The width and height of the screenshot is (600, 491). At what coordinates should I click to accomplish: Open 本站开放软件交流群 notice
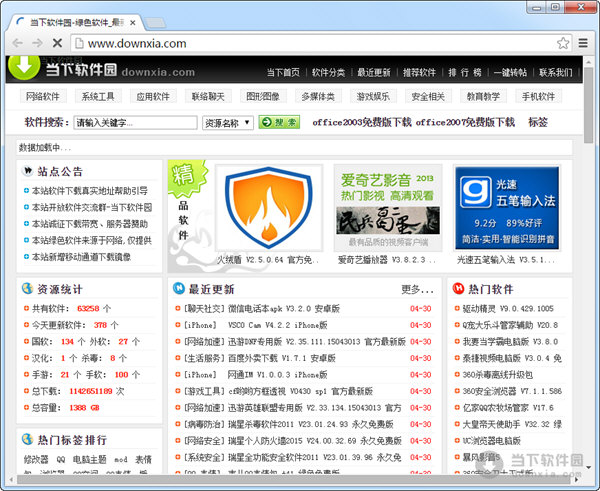(x=92, y=207)
